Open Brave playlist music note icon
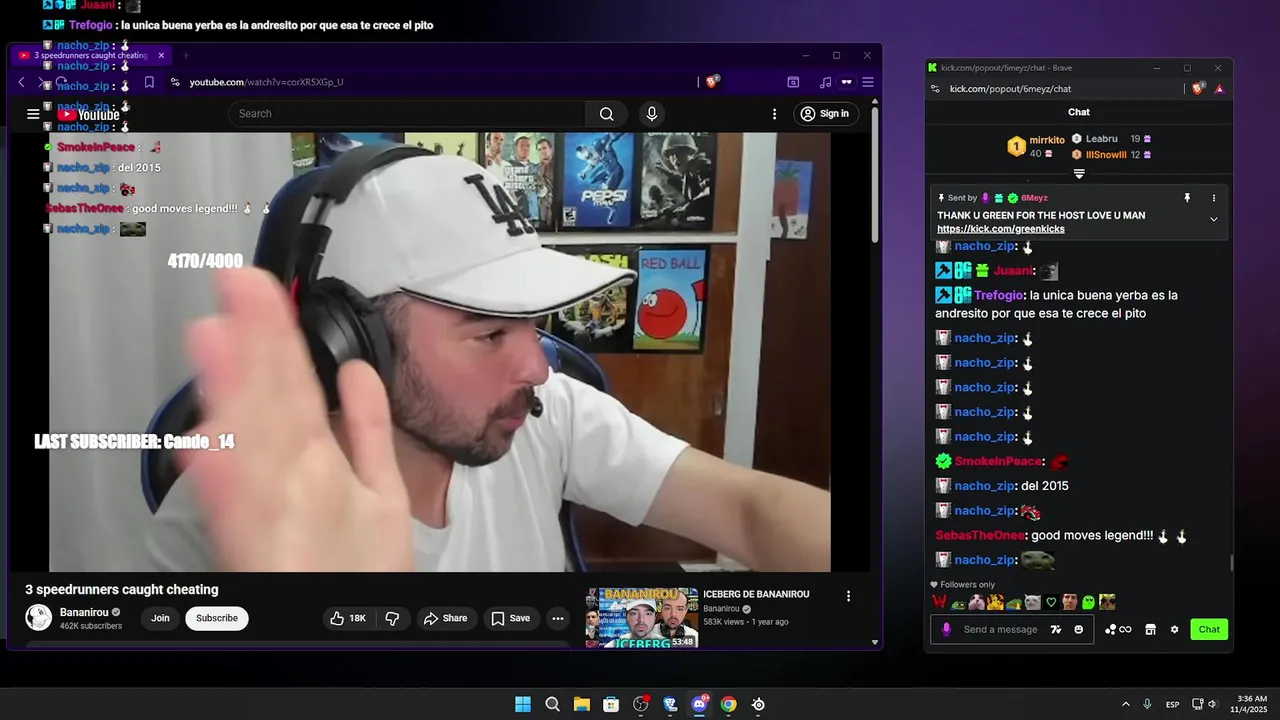Screen dimensions: 1280x720 [x=825, y=82]
